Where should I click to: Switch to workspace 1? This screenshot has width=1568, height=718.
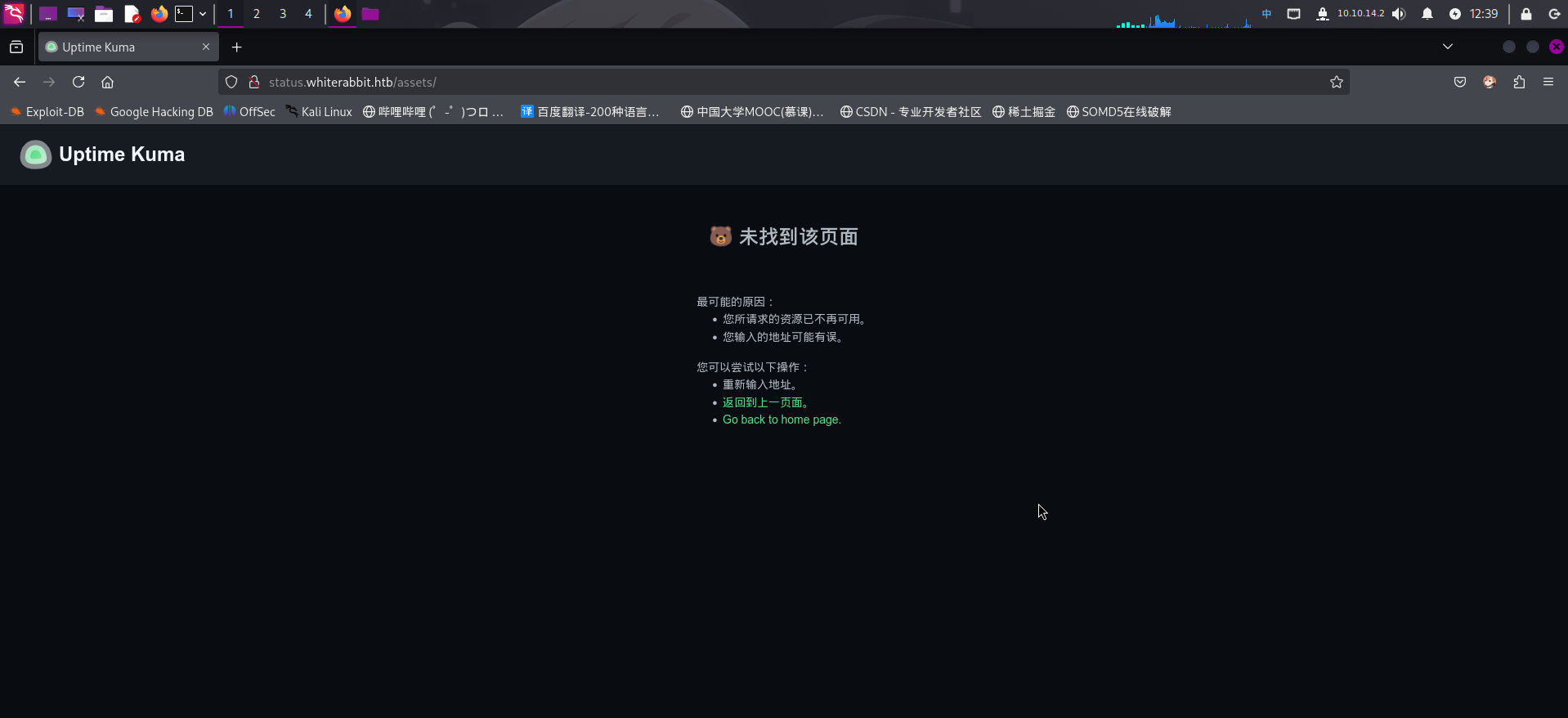coord(231,14)
